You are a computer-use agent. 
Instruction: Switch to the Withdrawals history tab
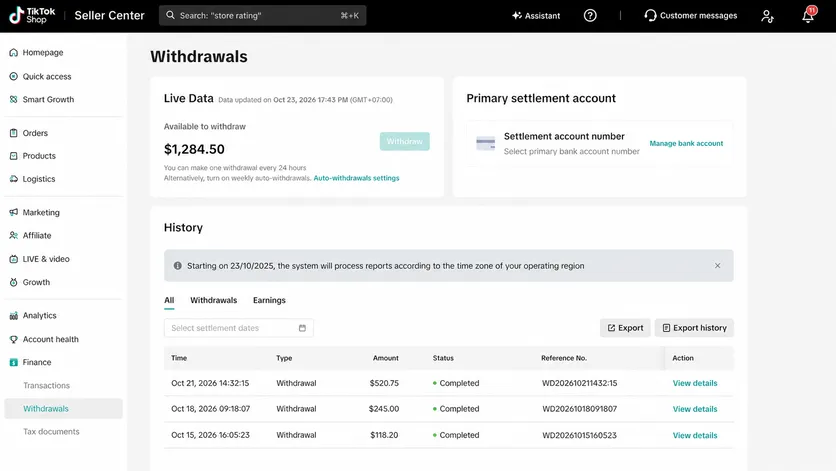(x=213, y=300)
